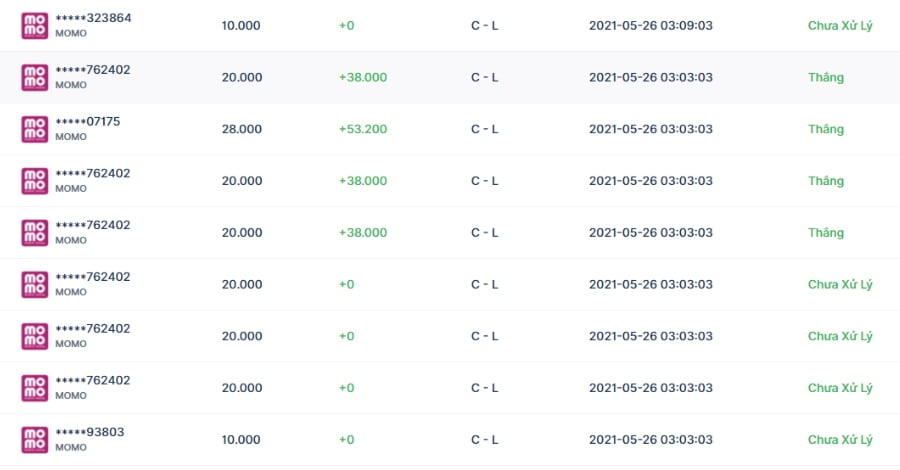The height and width of the screenshot is (470, 900).
Task: Select the *****93803 account number
Action: (x=90, y=432)
